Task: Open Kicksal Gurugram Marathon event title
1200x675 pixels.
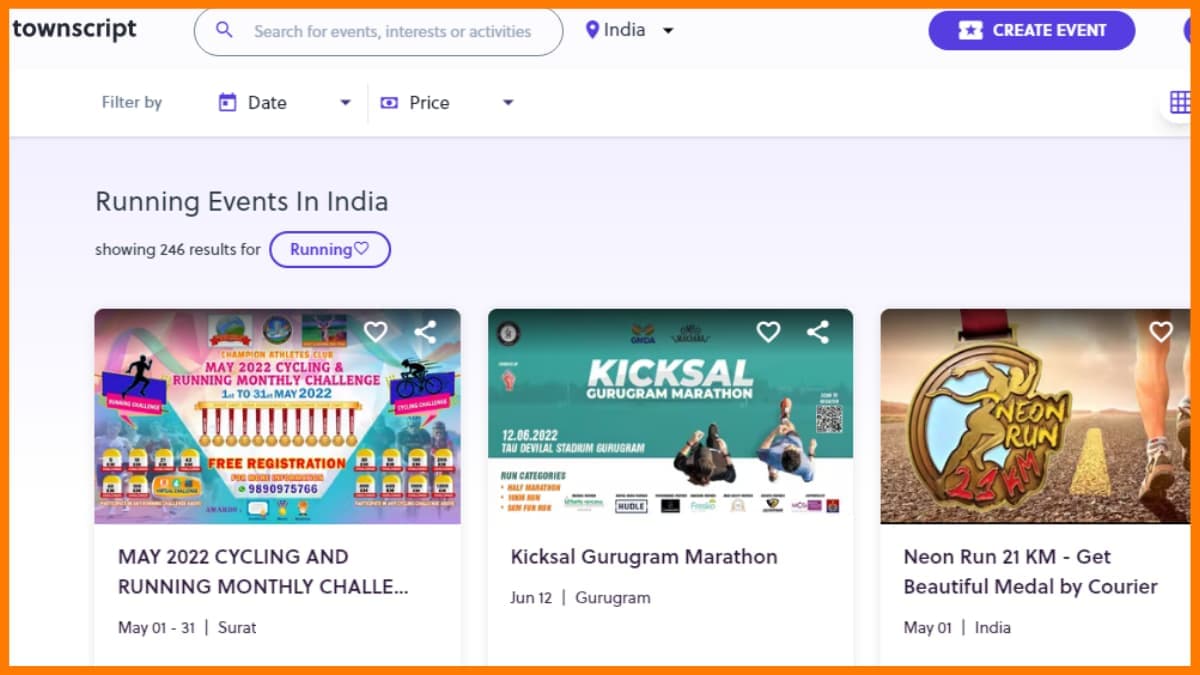Action: pyautogui.click(x=643, y=557)
